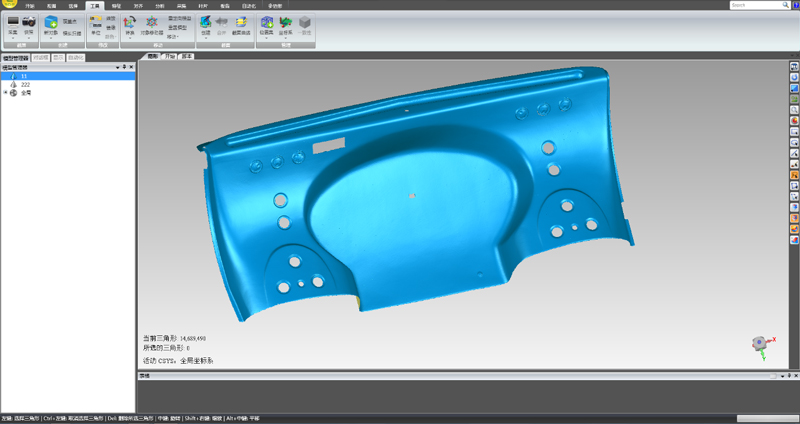800x424 pixels.
Task: Switch to the 工具 ribbon tab
Action: (x=94, y=5)
